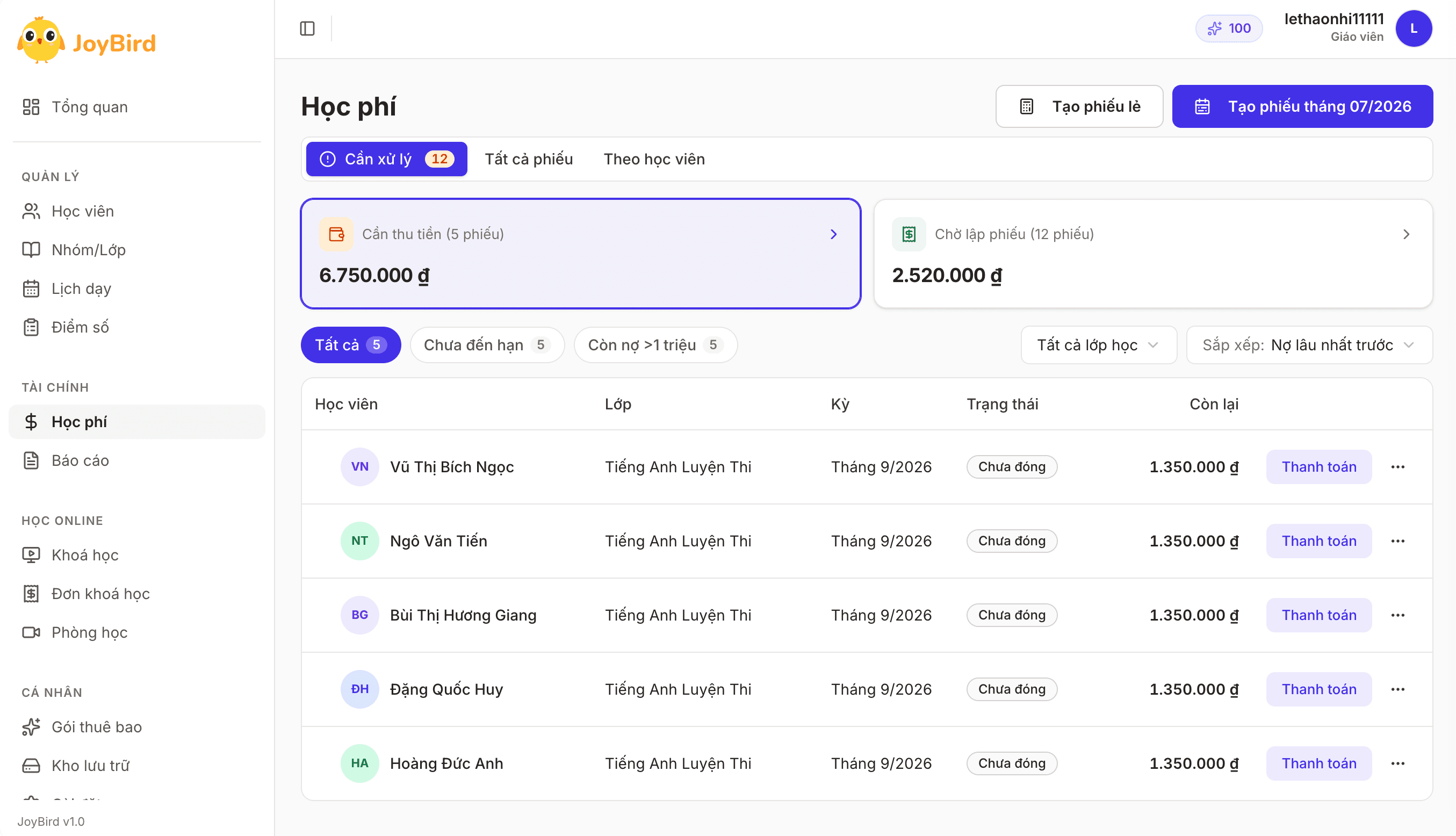Select the Tất cả filter chip

point(351,344)
